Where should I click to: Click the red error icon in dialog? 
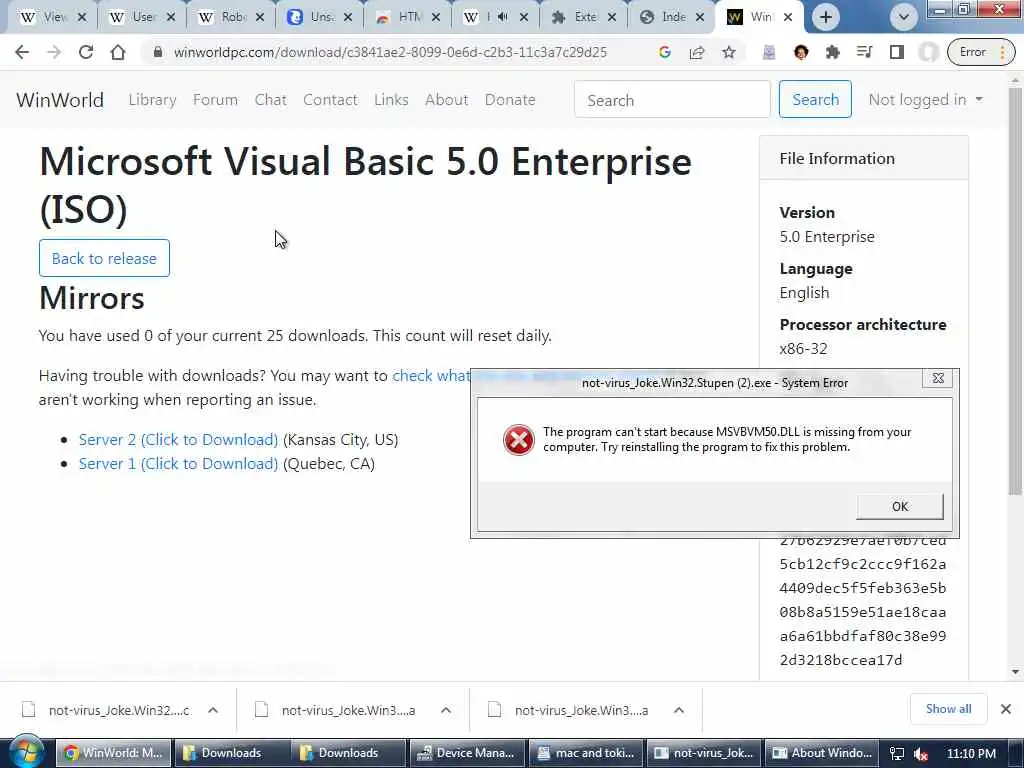(x=519, y=440)
